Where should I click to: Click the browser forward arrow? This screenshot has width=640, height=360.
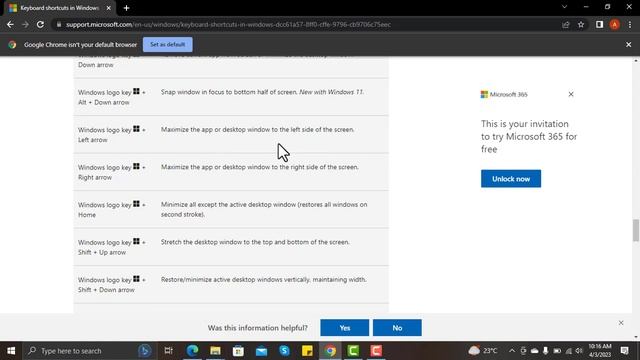click(25, 24)
